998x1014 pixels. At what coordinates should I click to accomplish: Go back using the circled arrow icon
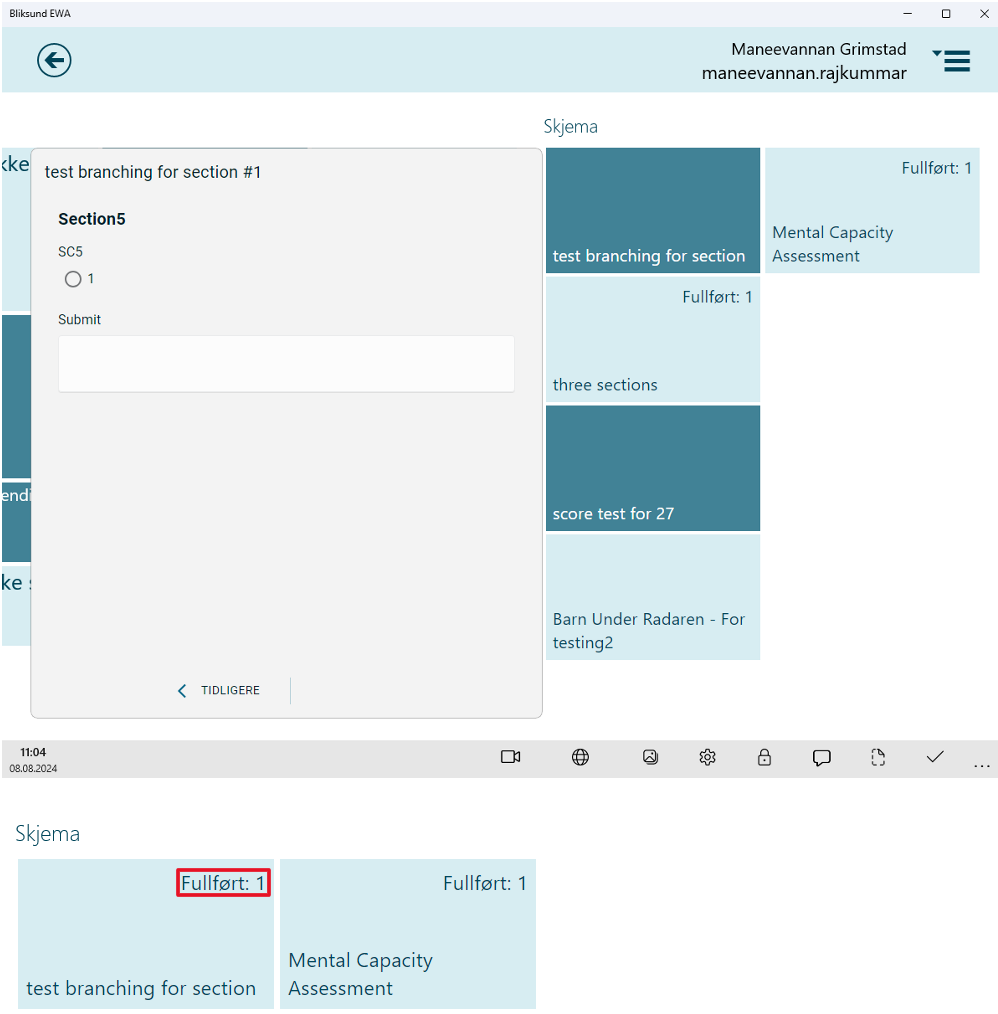[x=54, y=60]
